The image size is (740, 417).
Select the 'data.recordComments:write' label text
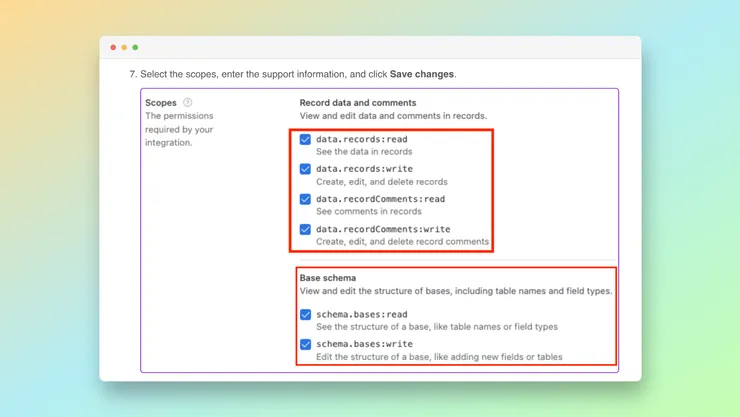pyautogui.click(x=383, y=229)
